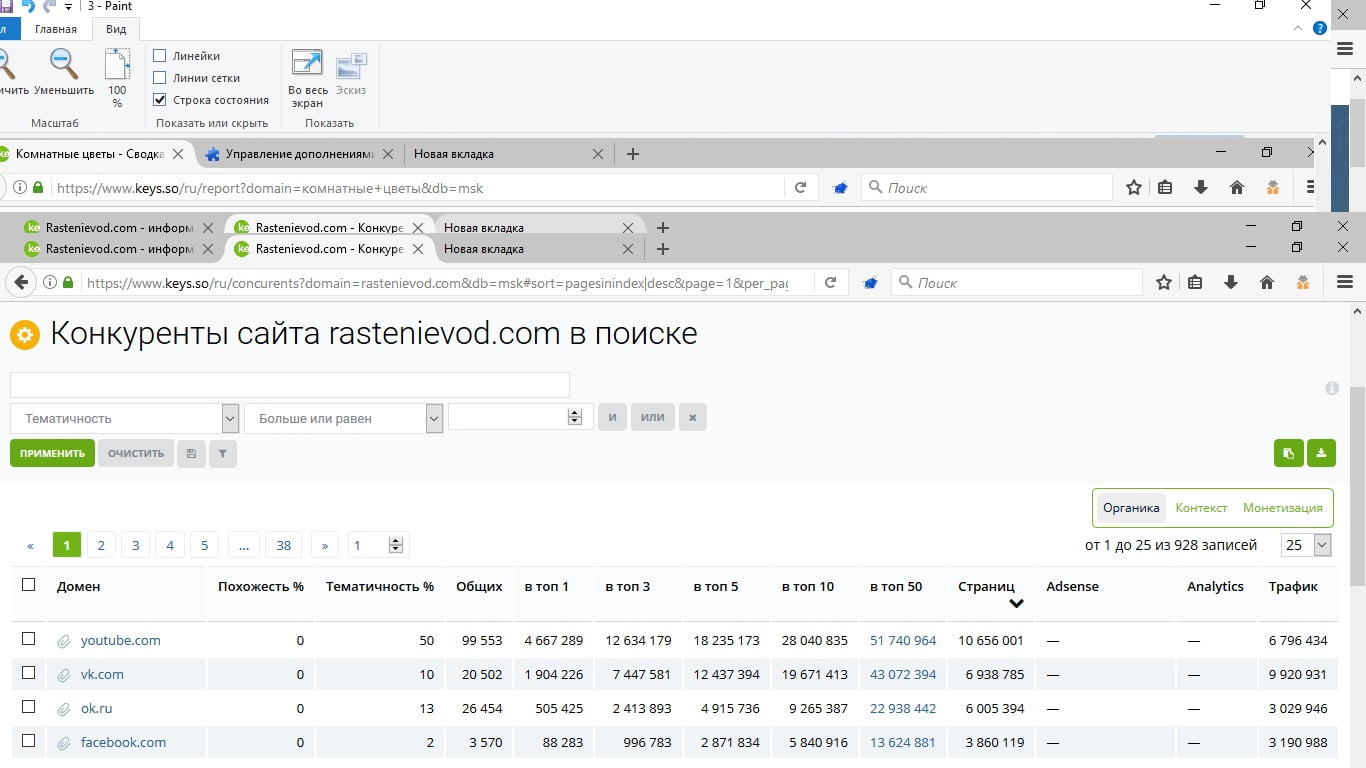Show site information in the rastenievod.com address bar

[50, 283]
